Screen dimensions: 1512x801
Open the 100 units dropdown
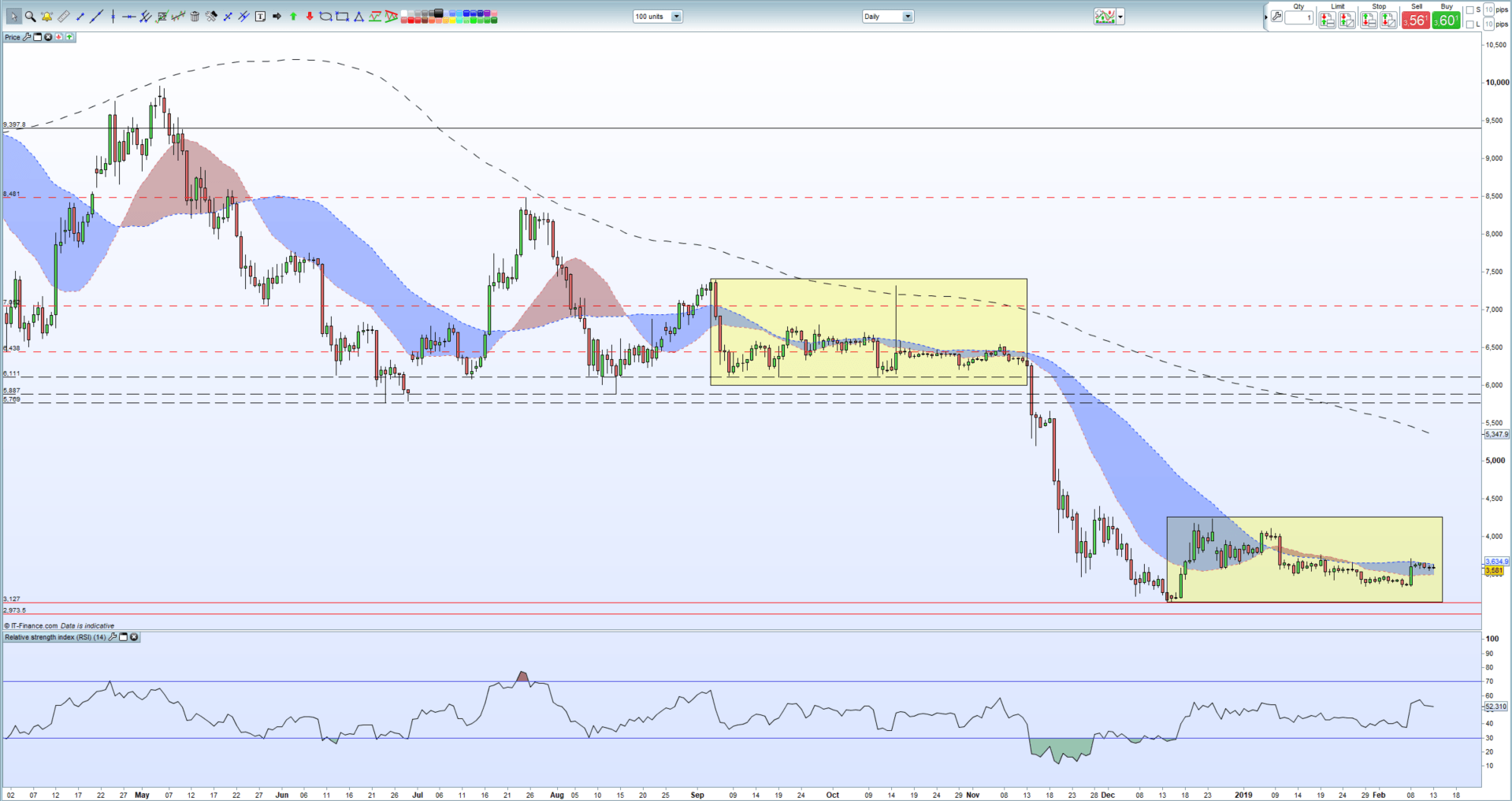pyautogui.click(x=658, y=17)
